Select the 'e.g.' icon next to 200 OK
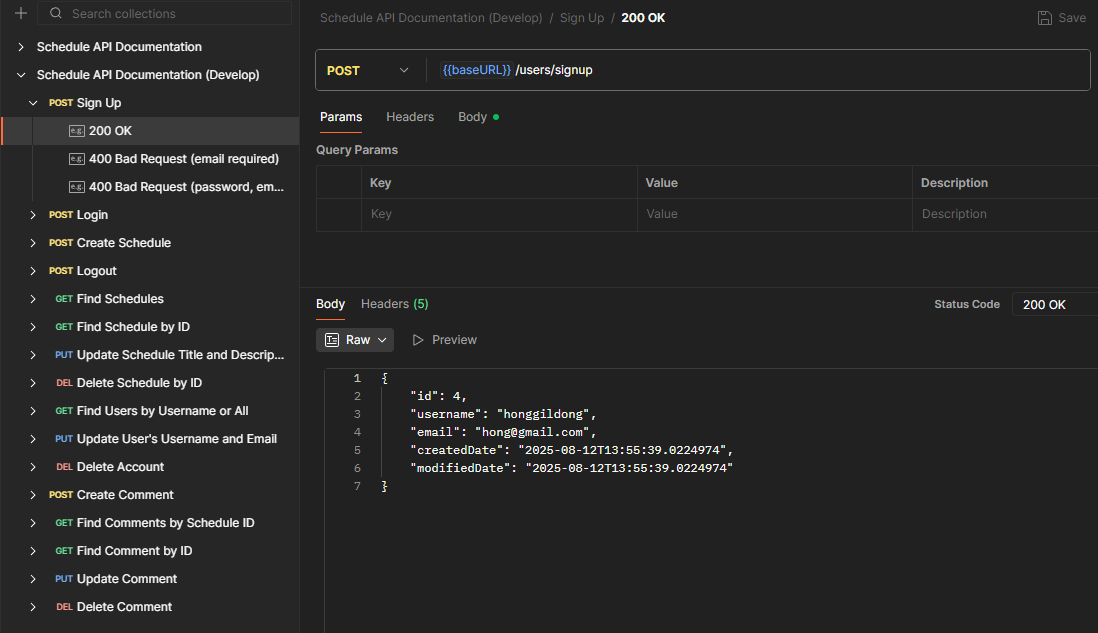 point(77,130)
